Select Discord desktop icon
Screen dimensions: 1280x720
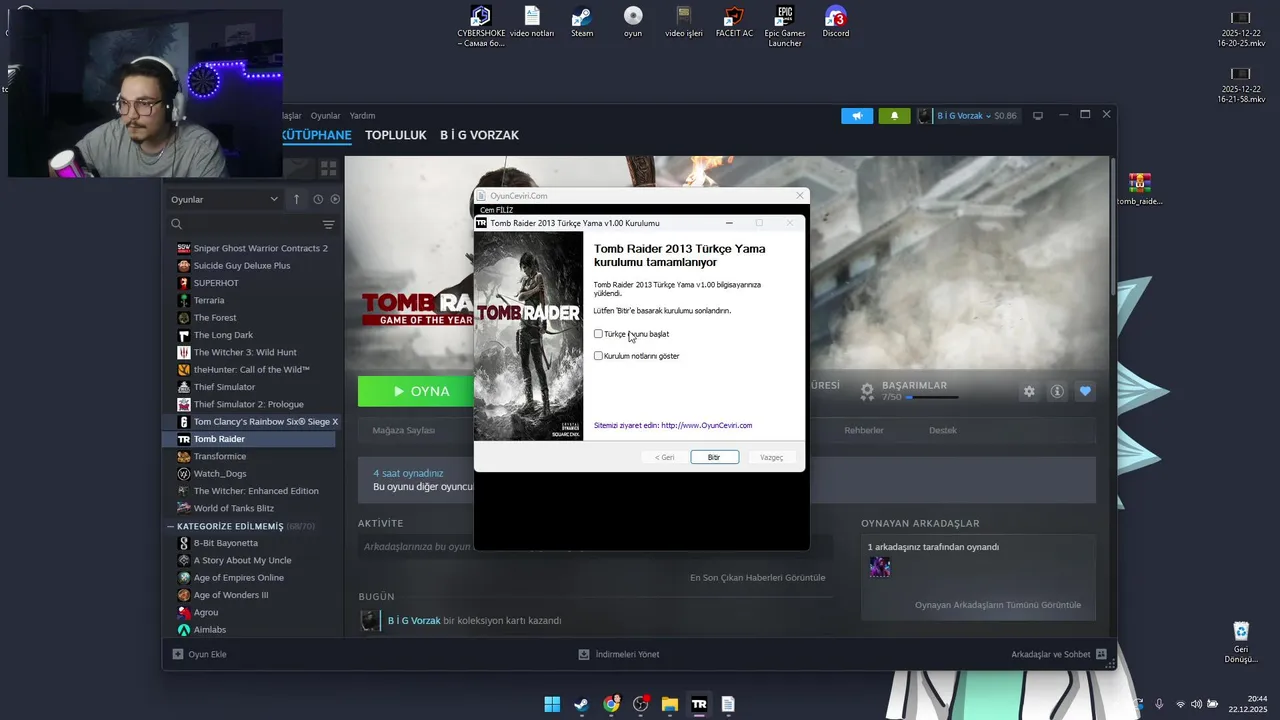click(836, 21)
